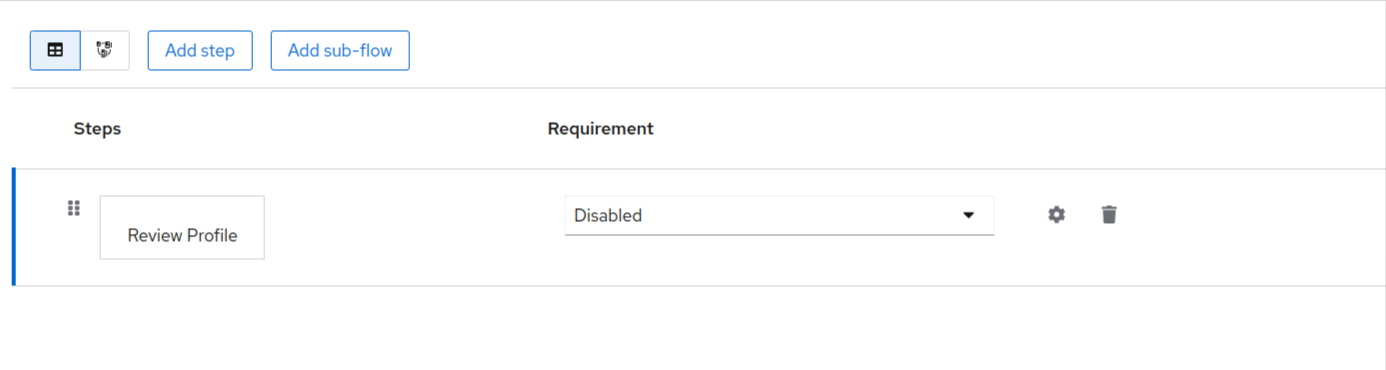Remove step using the bin icon
This screenshot has width=1386, height=370.
click(1109, 214)
